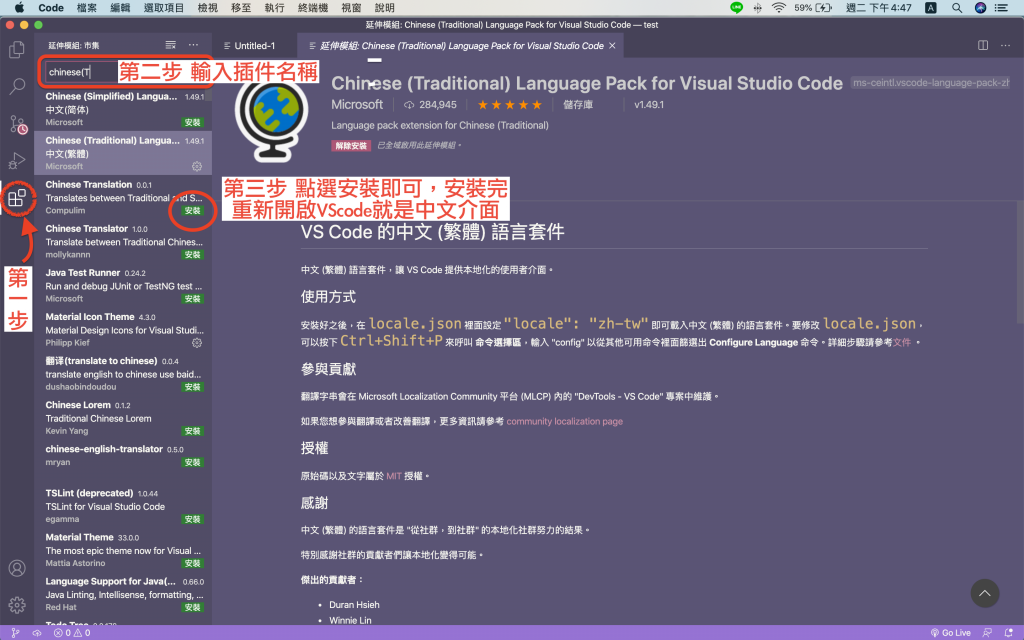Image resolution: width=1024 pixels, height=640 pixels.
Task: Open editor more actions ellipsis
Action: tap(1005, 45)
